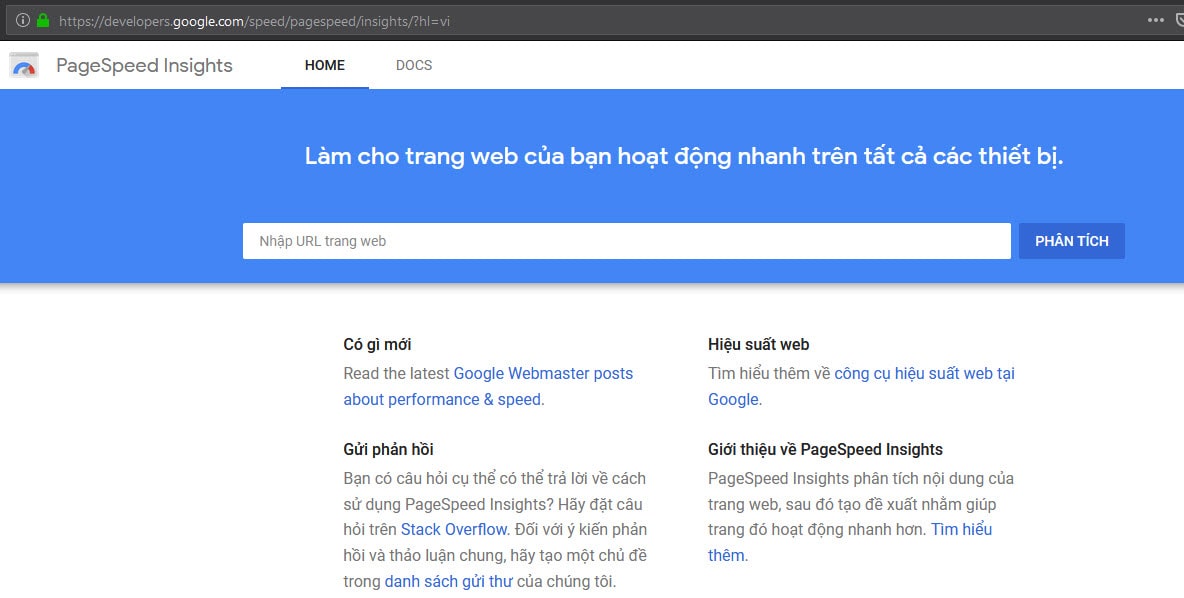Click the PageSpeed Insights gauge logo
The width and height of the screenshot is (1184, 598).
click(x=24, y=65)
